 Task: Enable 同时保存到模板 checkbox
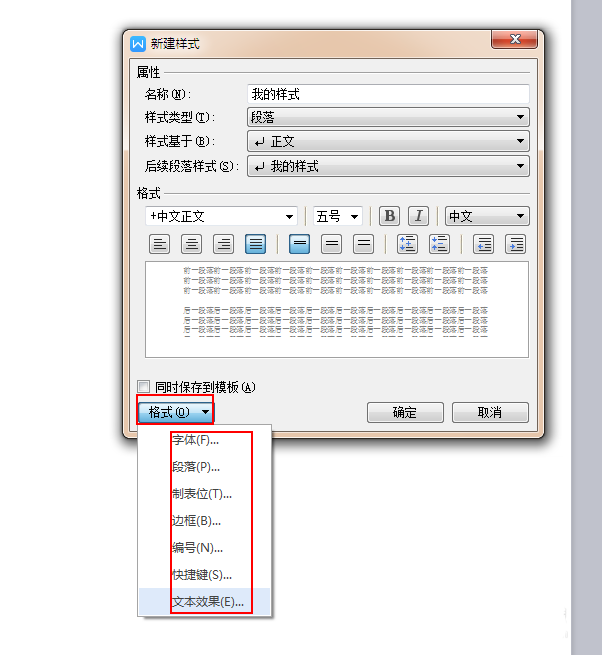click(144, 386)
